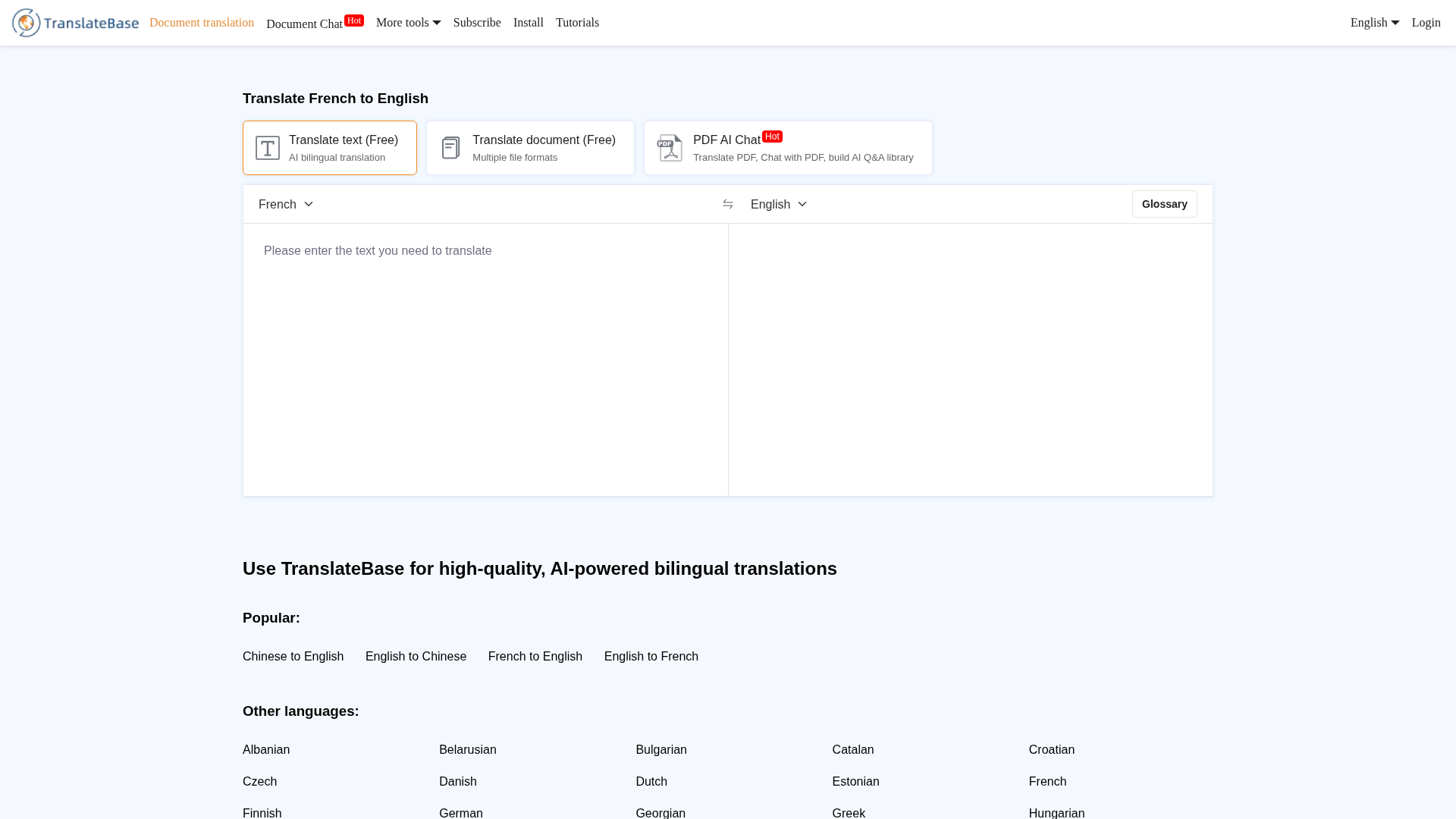The height and width of the screenshot is (819, 1456).
Task: Go to Document Chat in navbar
Action: (305, 24)
